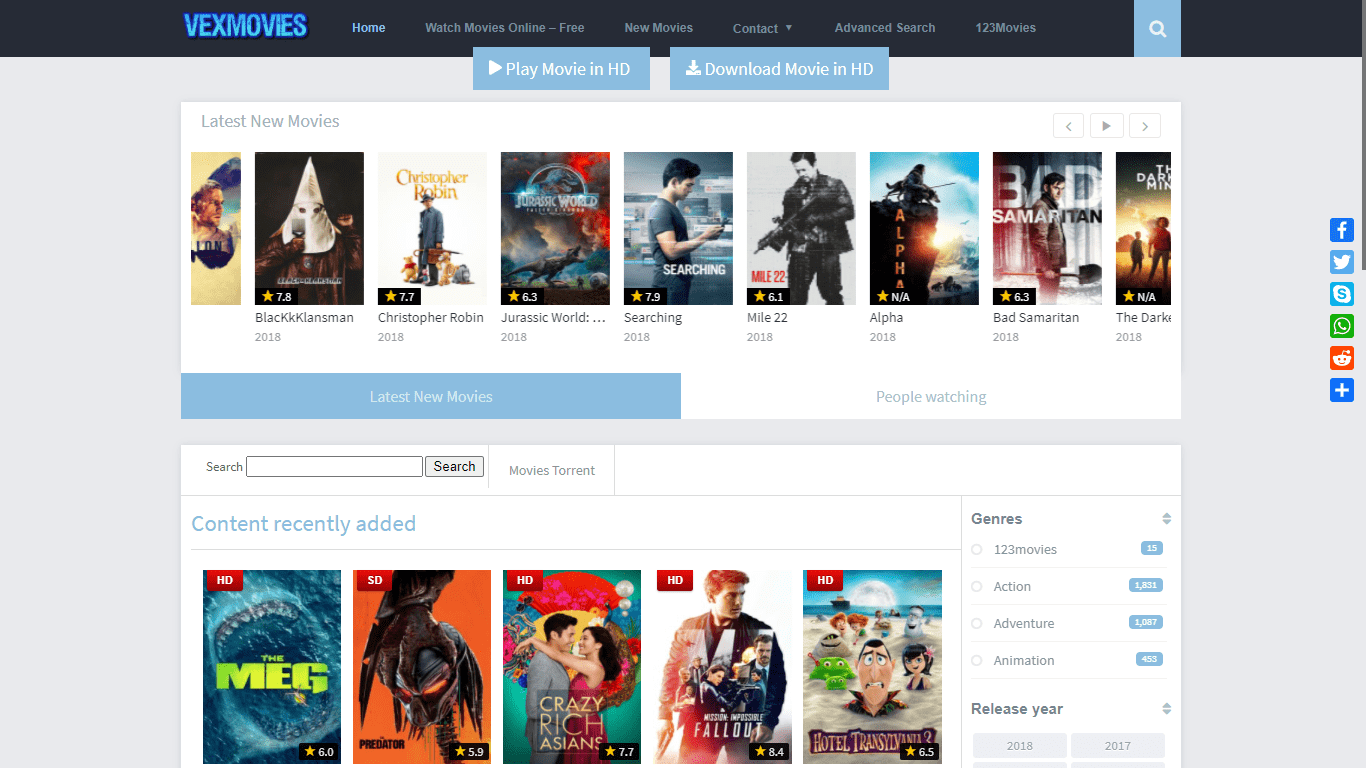
Task: Collapse the Genres section arrows
Action: [x=1166, y=519]
